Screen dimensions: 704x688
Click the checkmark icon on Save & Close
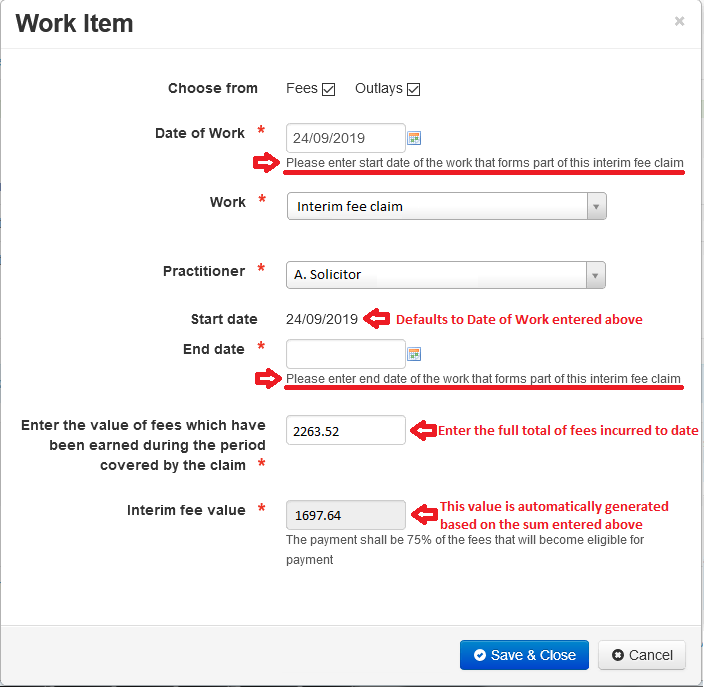pos(480,655)
